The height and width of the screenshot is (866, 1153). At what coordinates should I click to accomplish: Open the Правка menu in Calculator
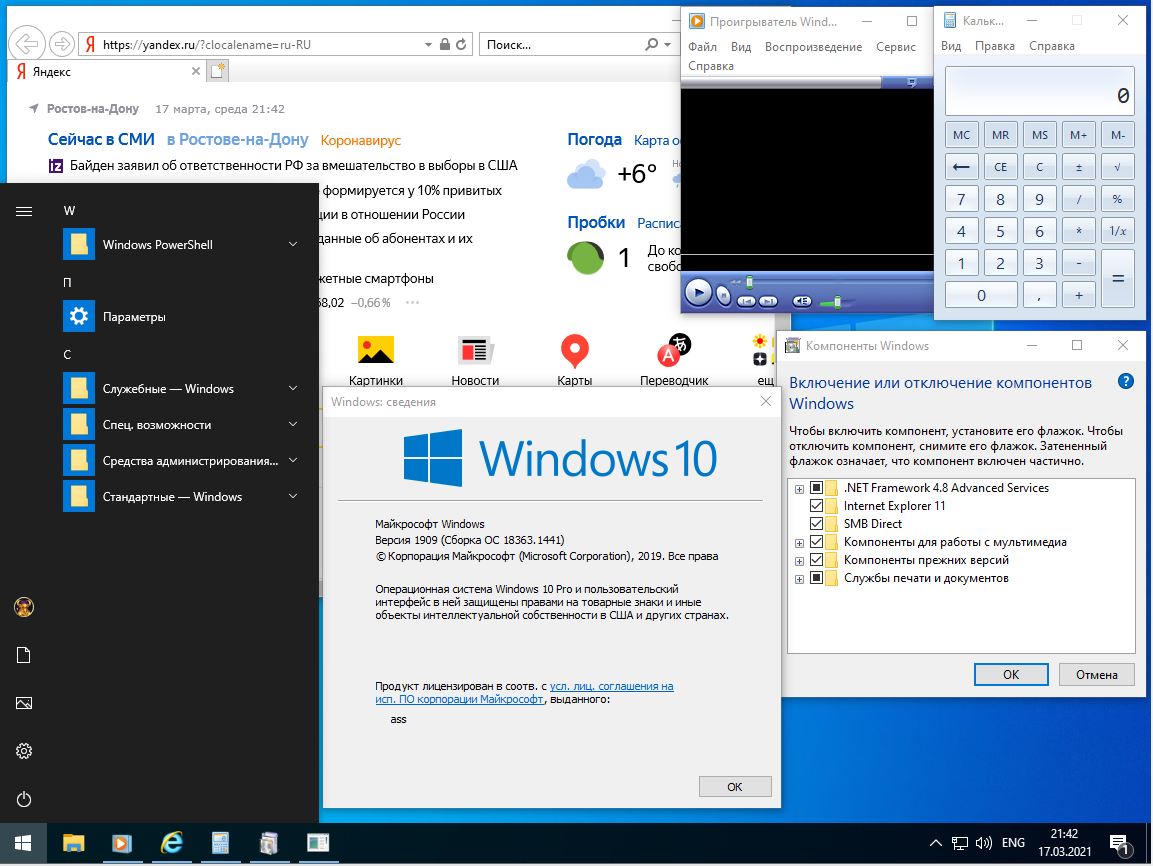coord(994,46)
